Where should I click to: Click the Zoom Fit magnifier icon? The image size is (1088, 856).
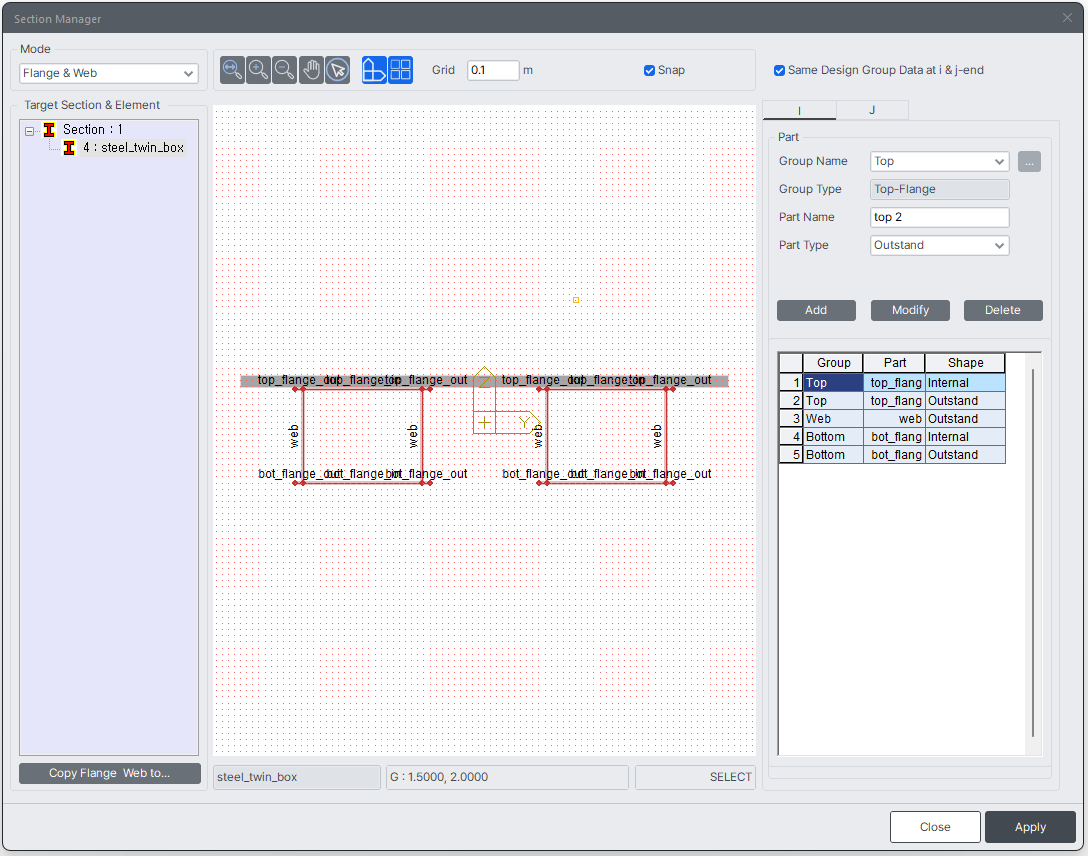click(x=232, y=70)
